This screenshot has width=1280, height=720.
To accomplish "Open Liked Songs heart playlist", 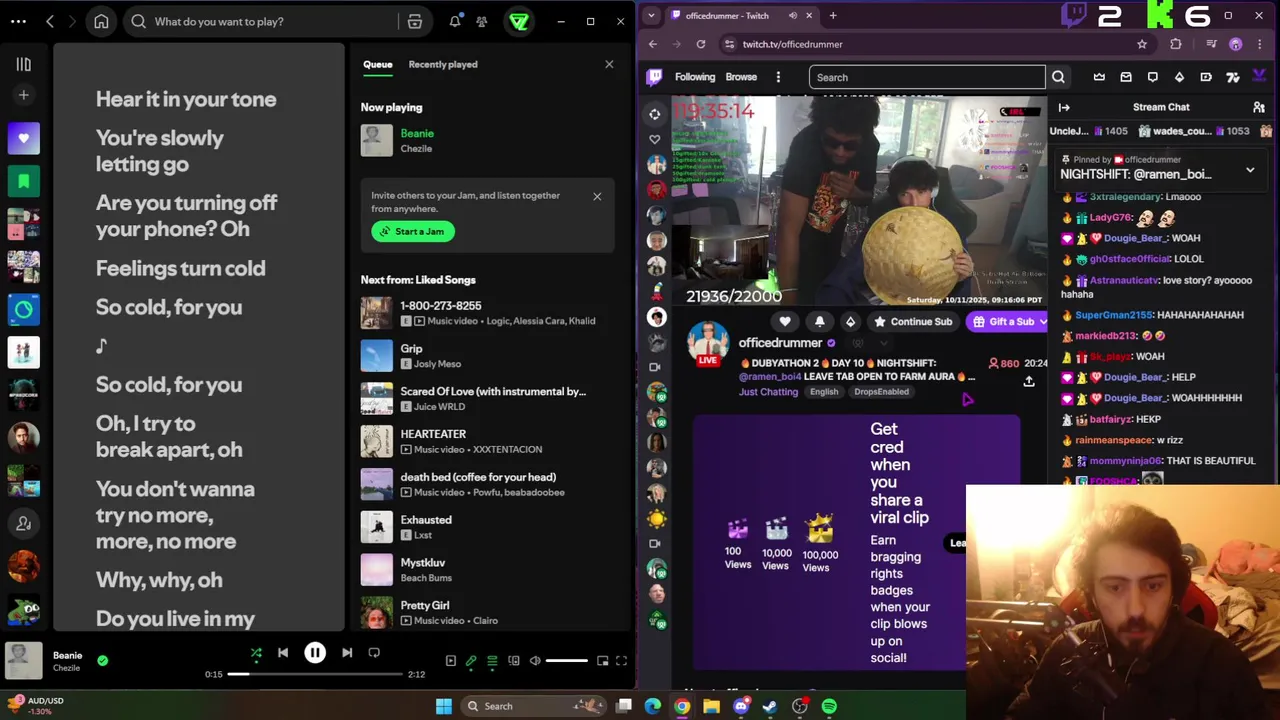I will click(x=23, y=138).
